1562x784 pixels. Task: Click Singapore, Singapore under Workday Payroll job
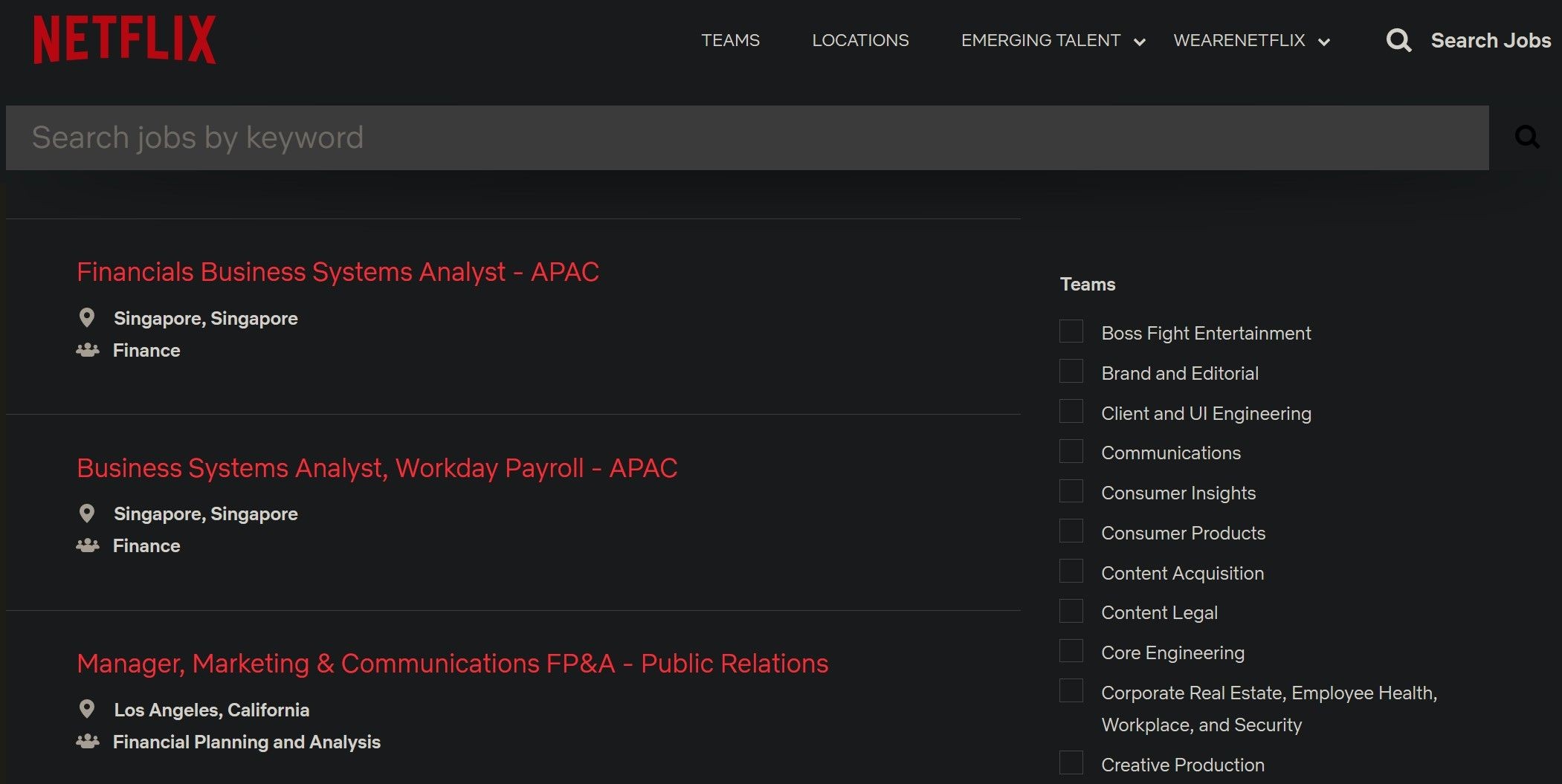tap(206, 514)
